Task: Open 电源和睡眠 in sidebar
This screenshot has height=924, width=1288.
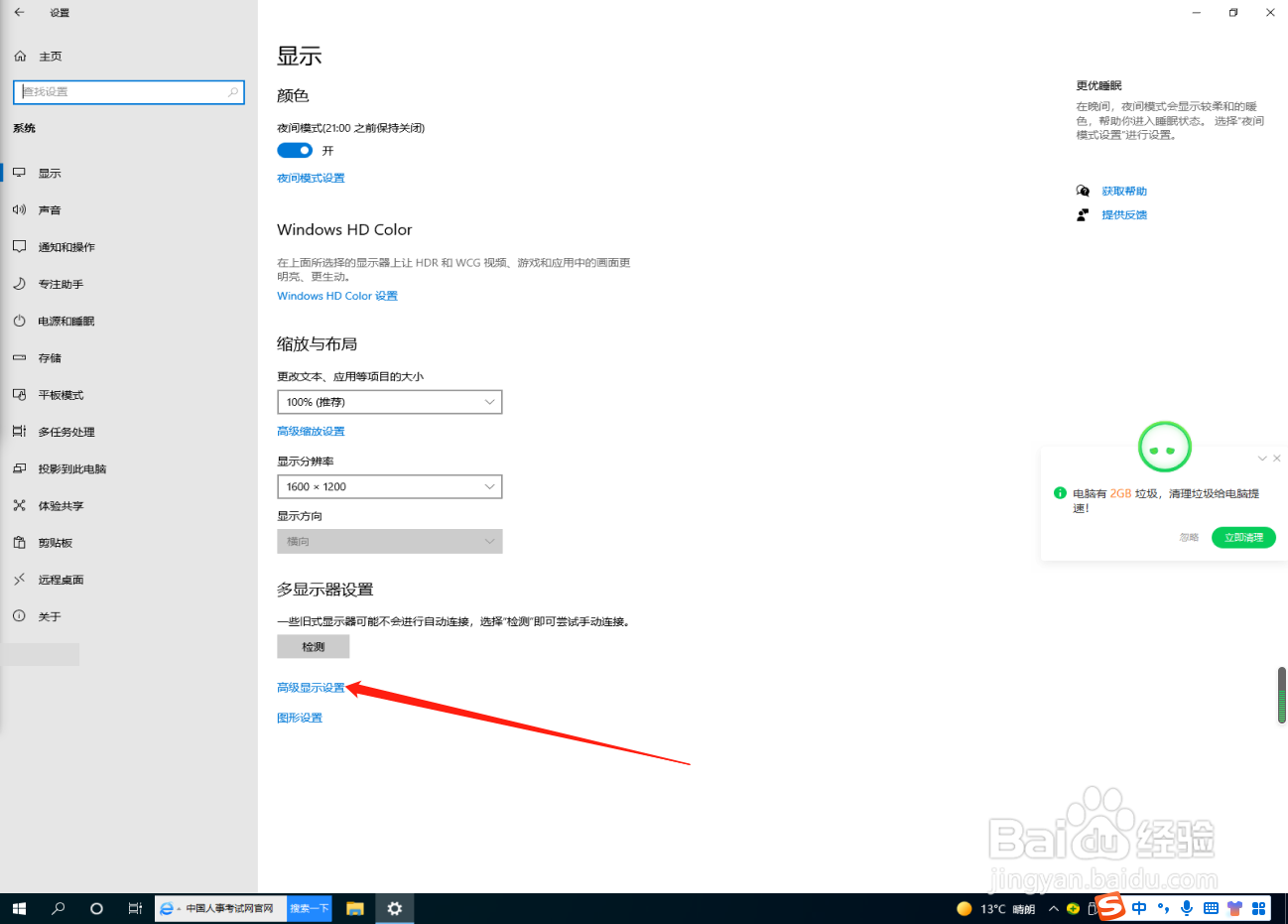Action: point(65,322)
